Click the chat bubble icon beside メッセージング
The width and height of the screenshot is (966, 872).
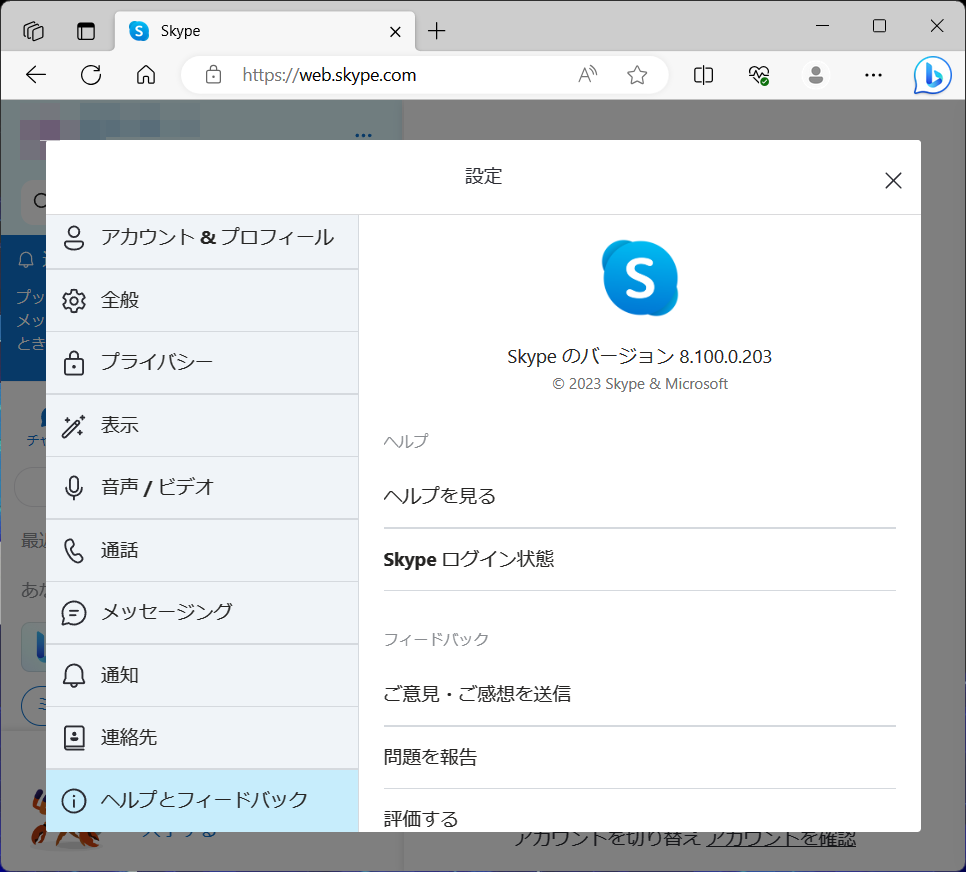[74, 613]
